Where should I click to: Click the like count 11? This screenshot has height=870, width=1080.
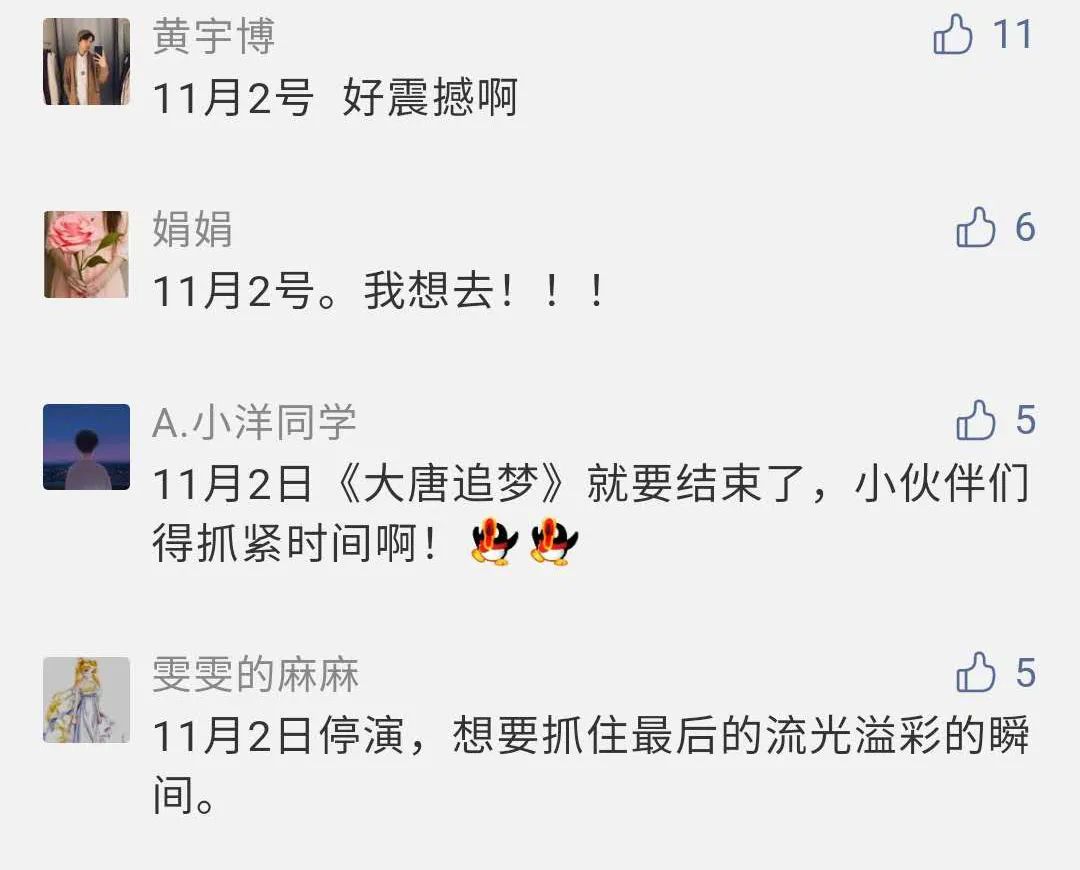pos(1012,34)
